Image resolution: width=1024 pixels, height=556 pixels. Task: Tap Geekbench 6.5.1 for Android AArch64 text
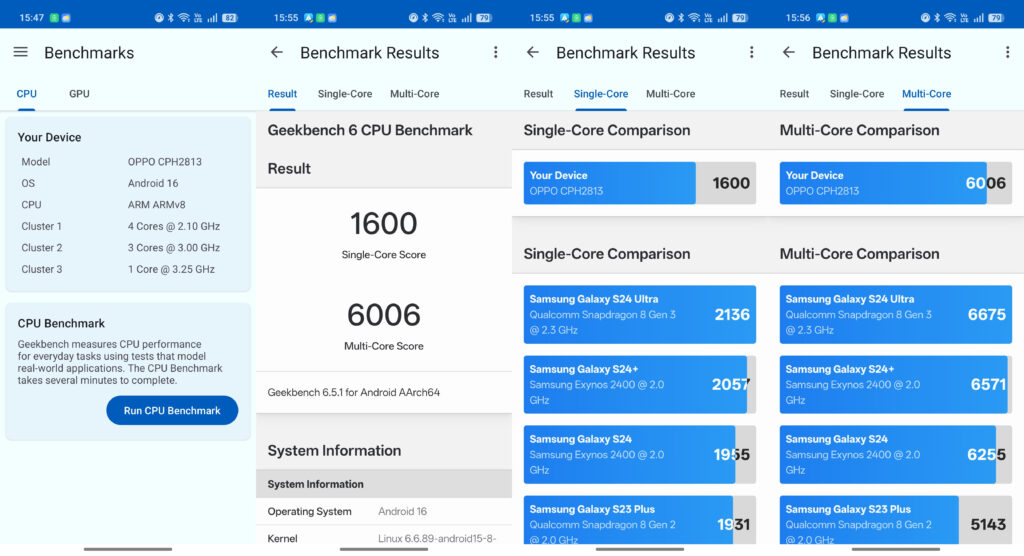pos(353,392)
